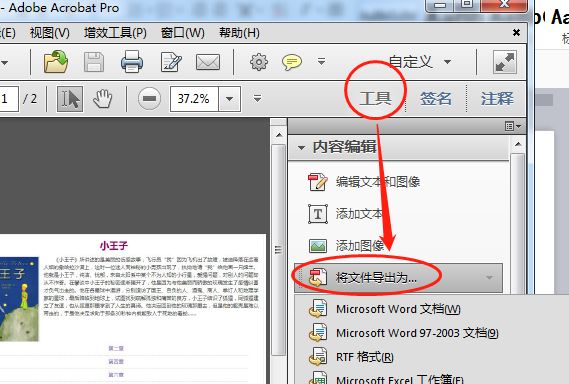Add a sticky note comment icon
Screen dimensions: 569x384
(292, 62)
